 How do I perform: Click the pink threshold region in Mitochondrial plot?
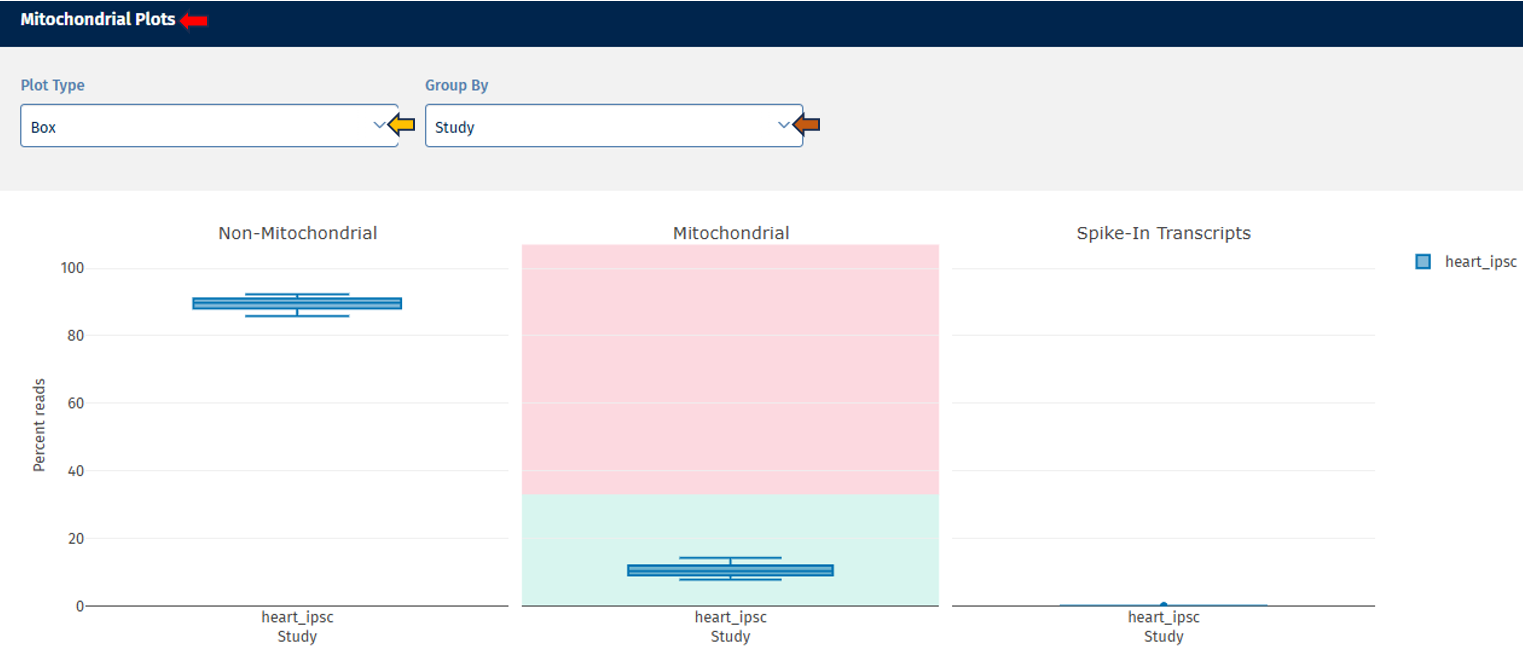point(730,370)
